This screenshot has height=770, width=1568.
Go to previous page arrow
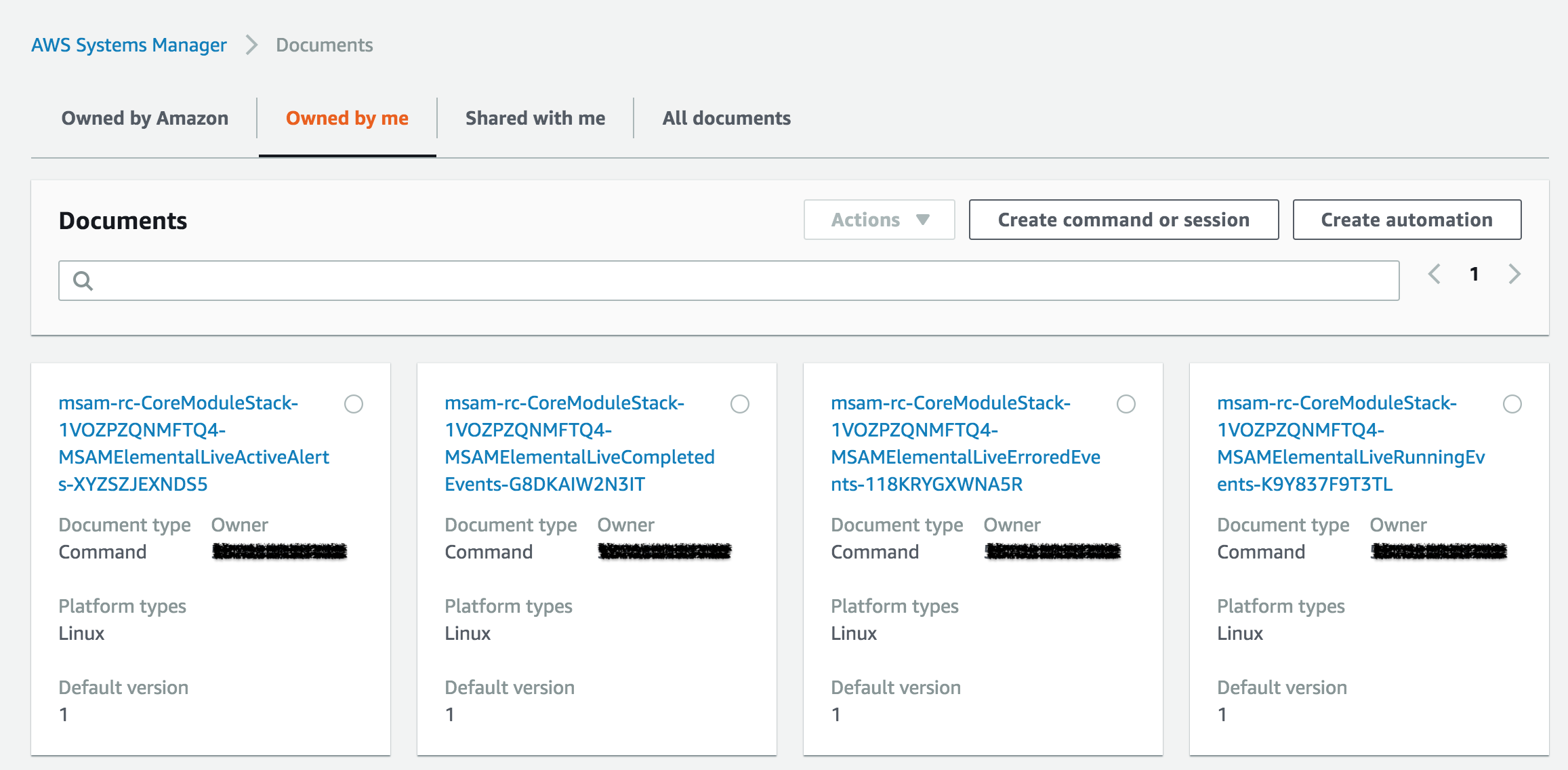point(1434,275)
